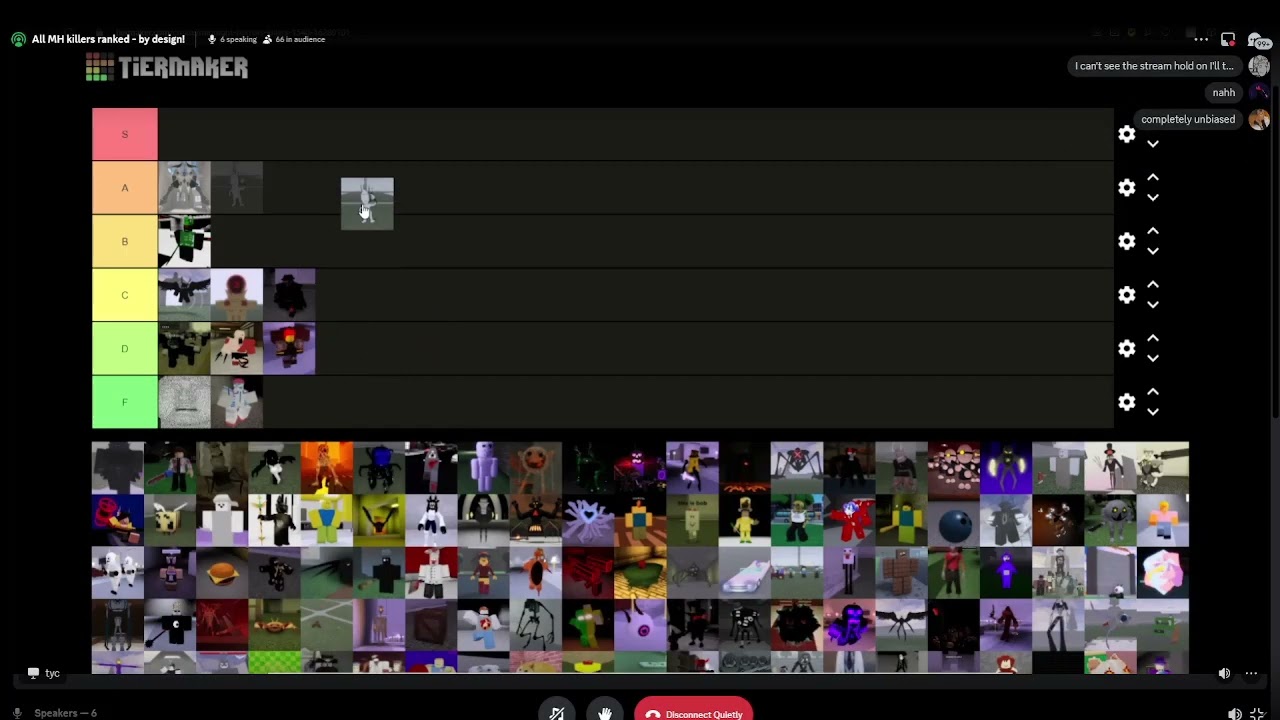Click the lime D tier label
Viewport: 1280px width, 720px height.
pos(125,349)
